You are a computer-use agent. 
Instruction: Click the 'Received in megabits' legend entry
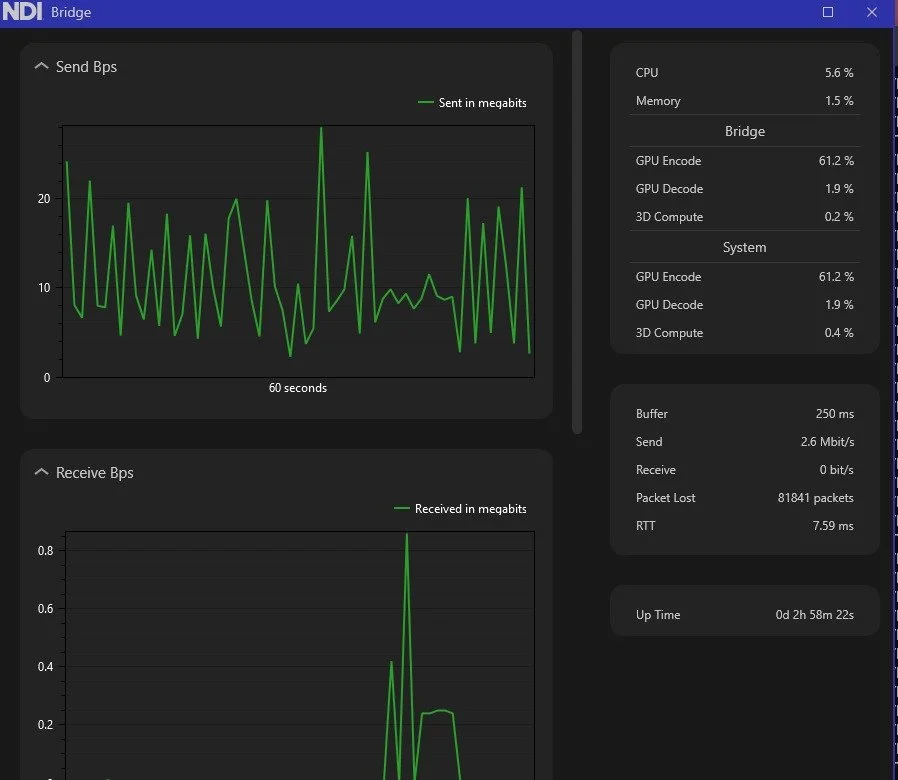[x=460, y=509]
